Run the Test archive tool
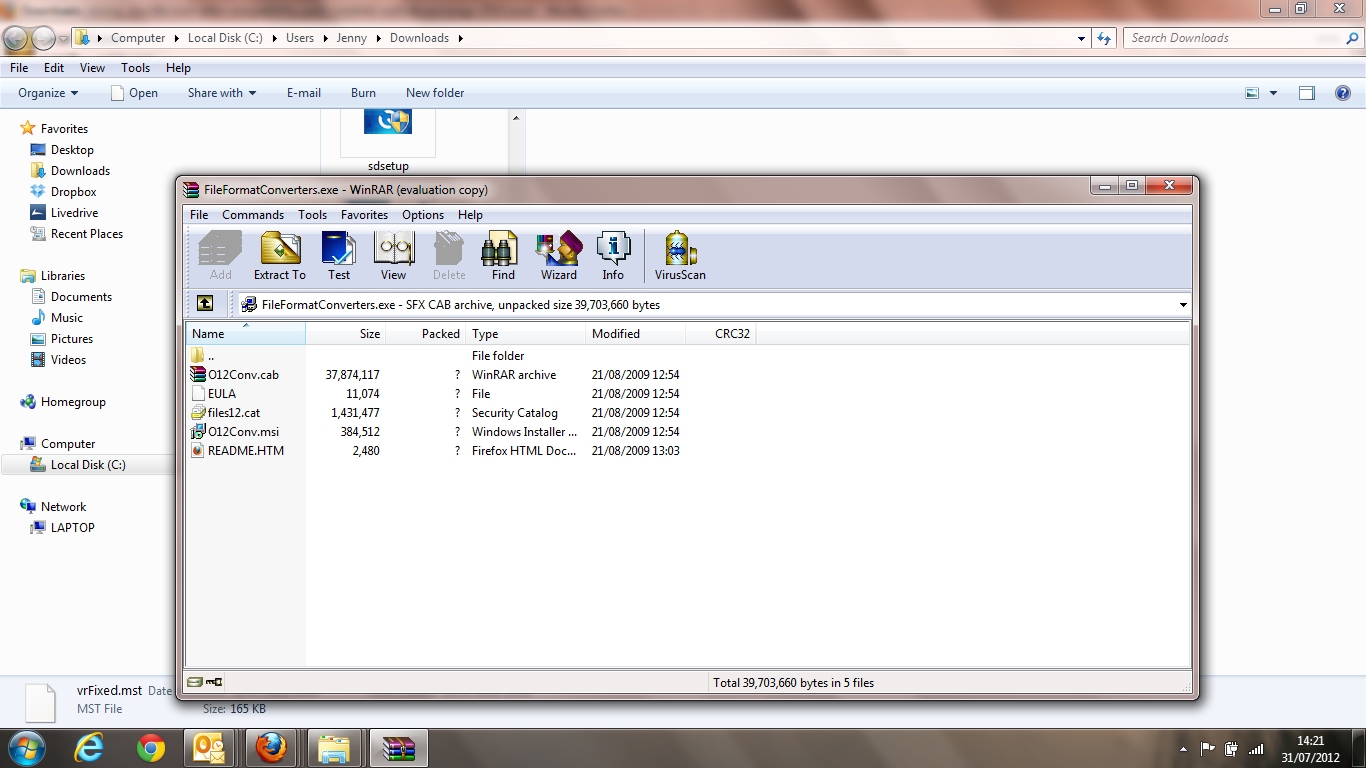The image size is (1366, 768). (x=339, y=256)
